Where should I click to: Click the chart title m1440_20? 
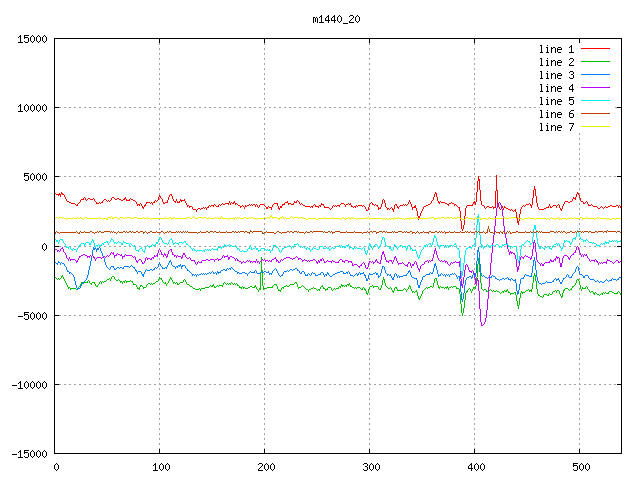coord(335,19)
